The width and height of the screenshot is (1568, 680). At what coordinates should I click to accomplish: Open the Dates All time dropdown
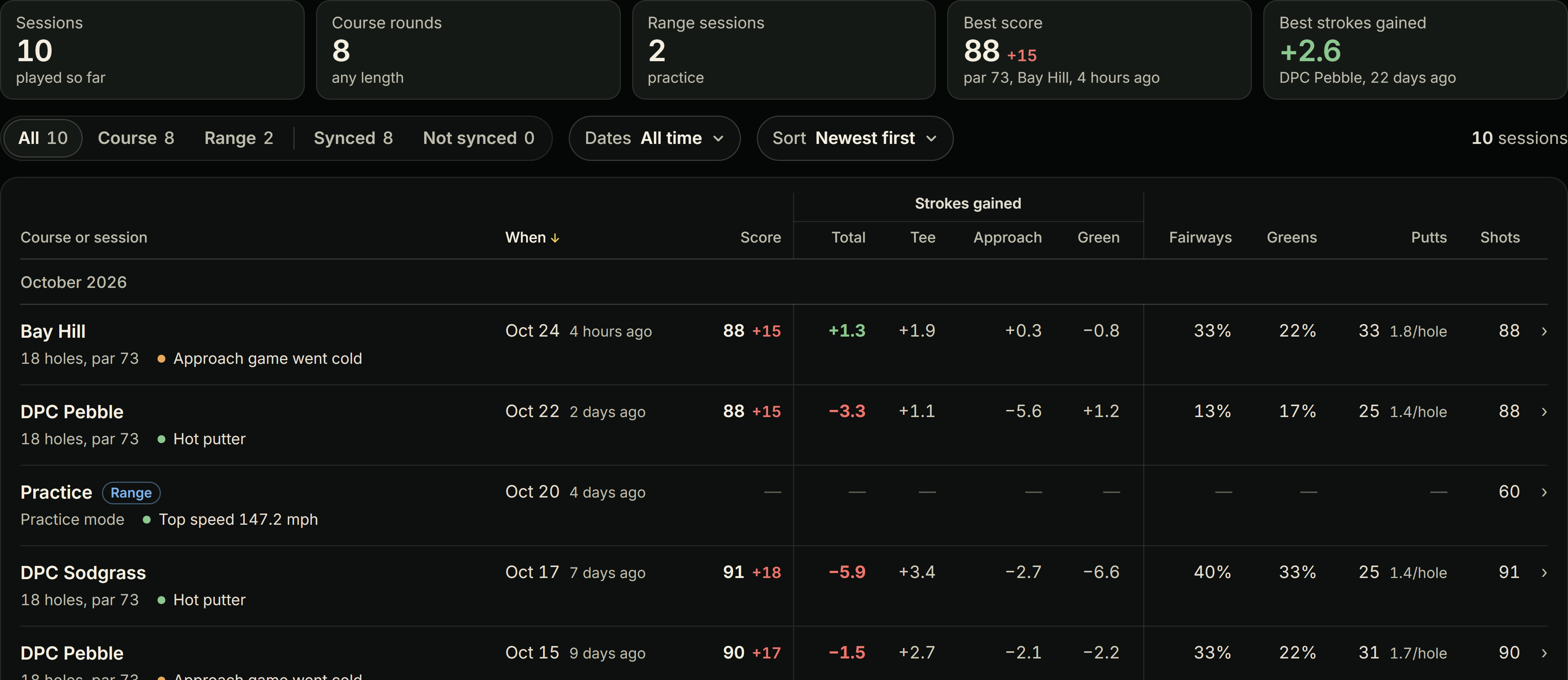pyautogui.click(x=654, y=138)
